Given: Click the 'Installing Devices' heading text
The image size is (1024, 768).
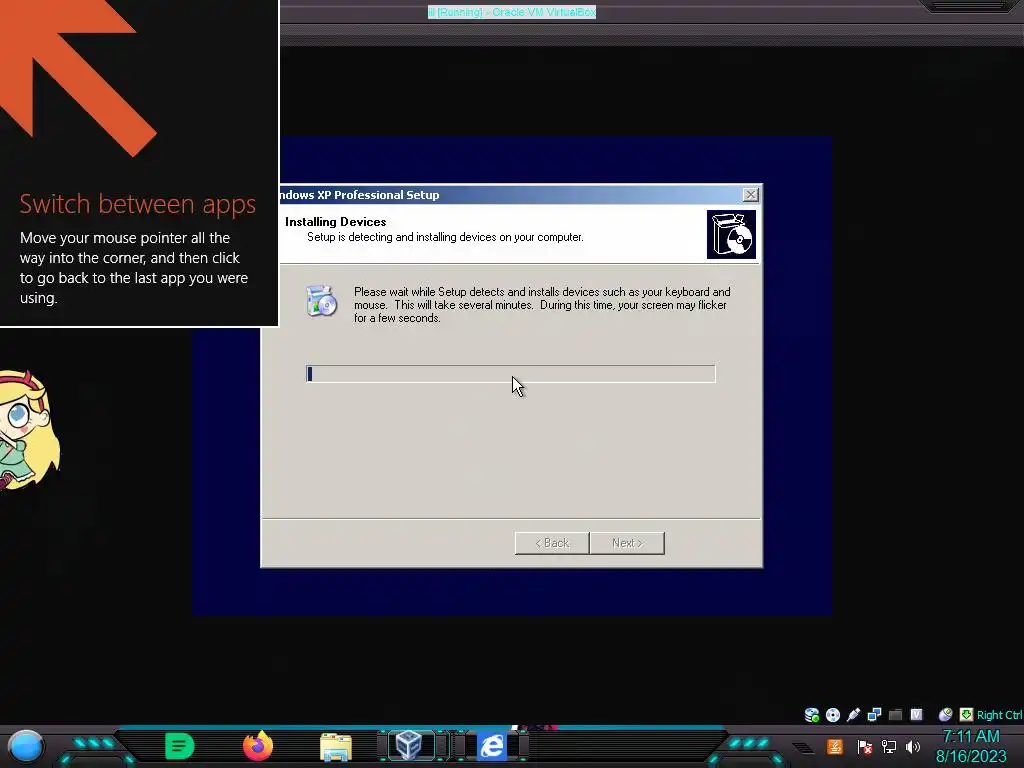Looking at the screenshot, I should pyautogui.click(x=336, y=222).
